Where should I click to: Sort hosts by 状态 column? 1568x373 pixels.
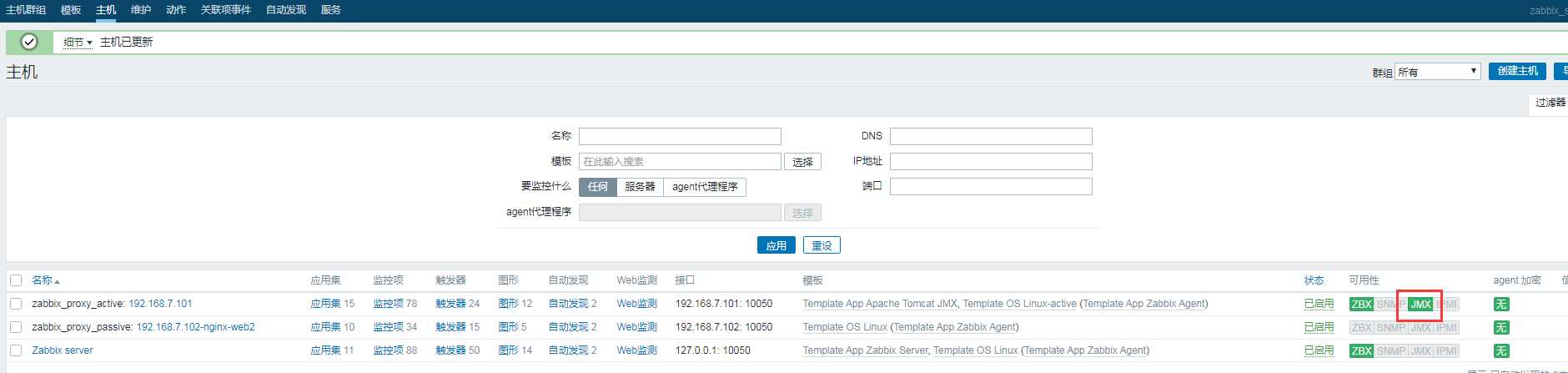pos(1314,280)
